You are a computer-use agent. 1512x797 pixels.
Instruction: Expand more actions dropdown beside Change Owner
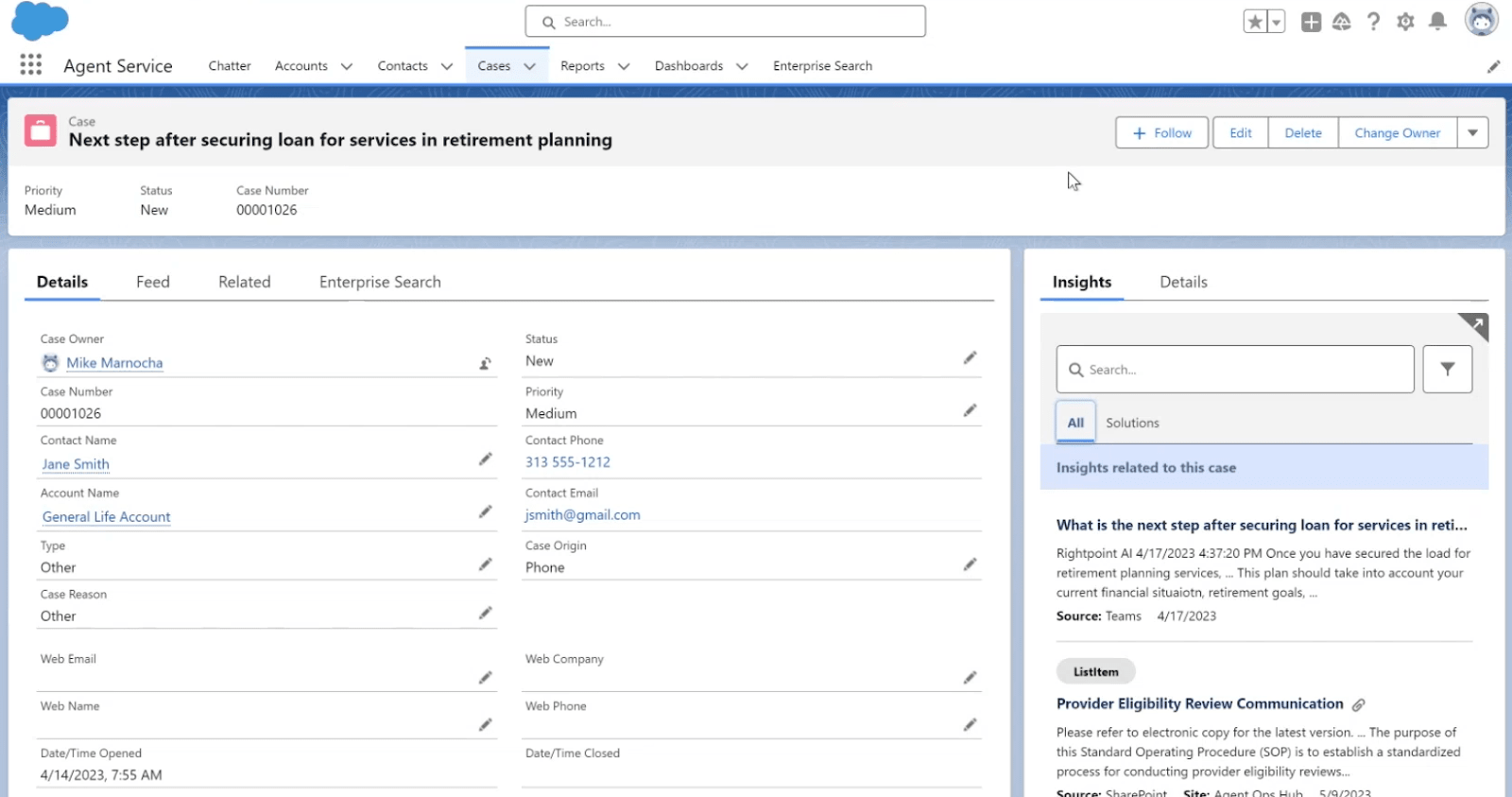pos(1472,133)
